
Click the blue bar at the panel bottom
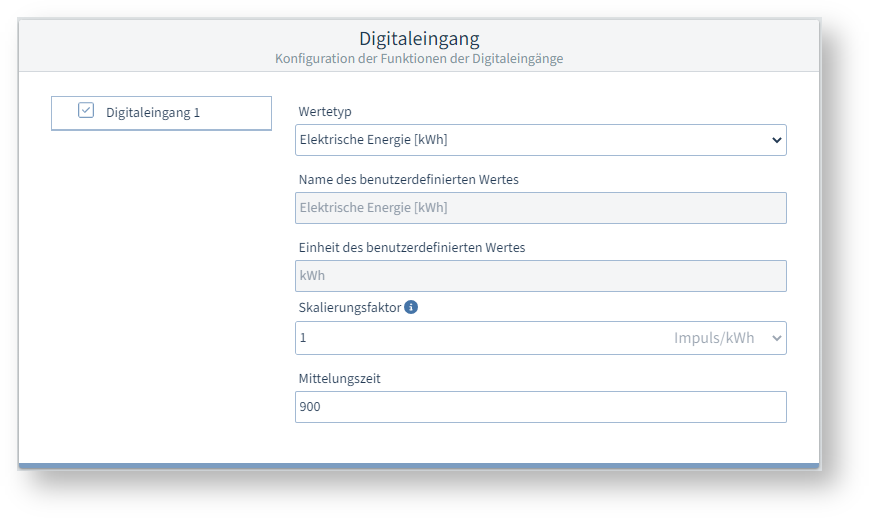coord(419,465)
